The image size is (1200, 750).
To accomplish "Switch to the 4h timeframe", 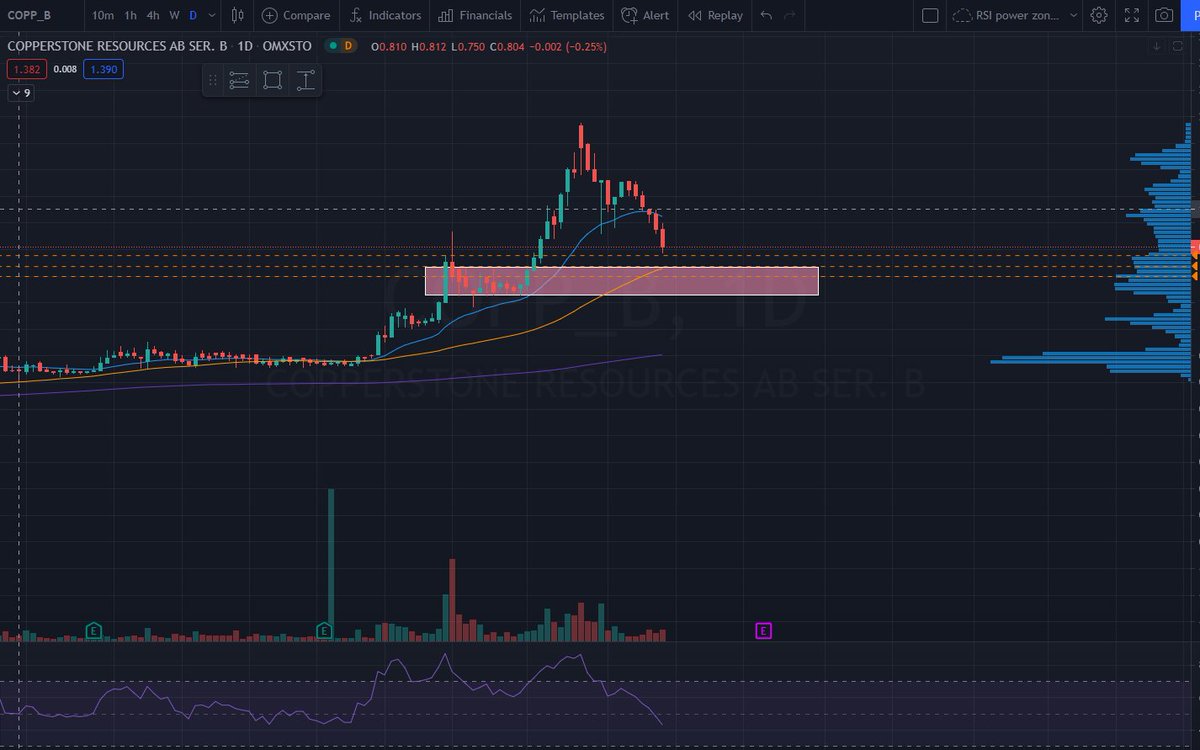I will pos(152,15).
